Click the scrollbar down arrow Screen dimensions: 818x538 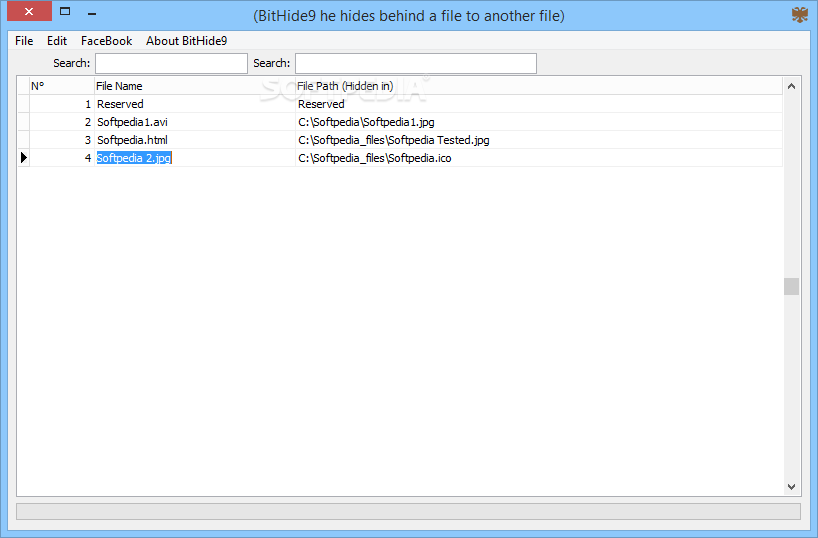tap(791, 487)
